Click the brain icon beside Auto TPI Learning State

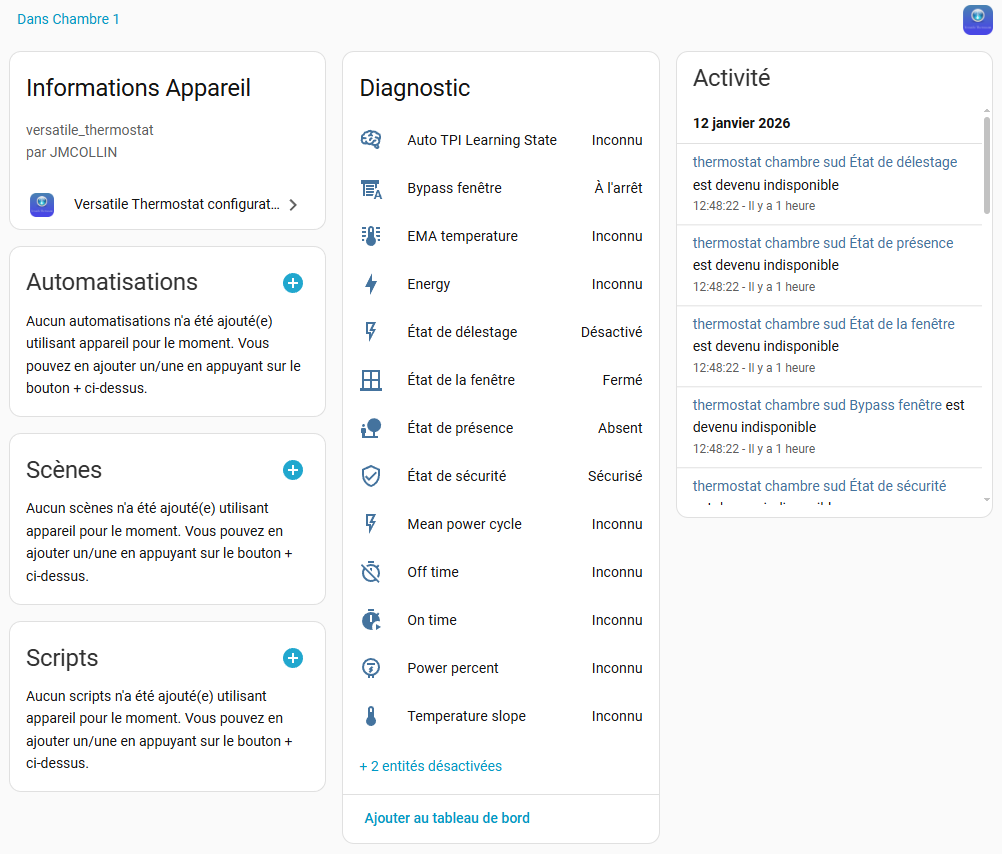point(371,140)
